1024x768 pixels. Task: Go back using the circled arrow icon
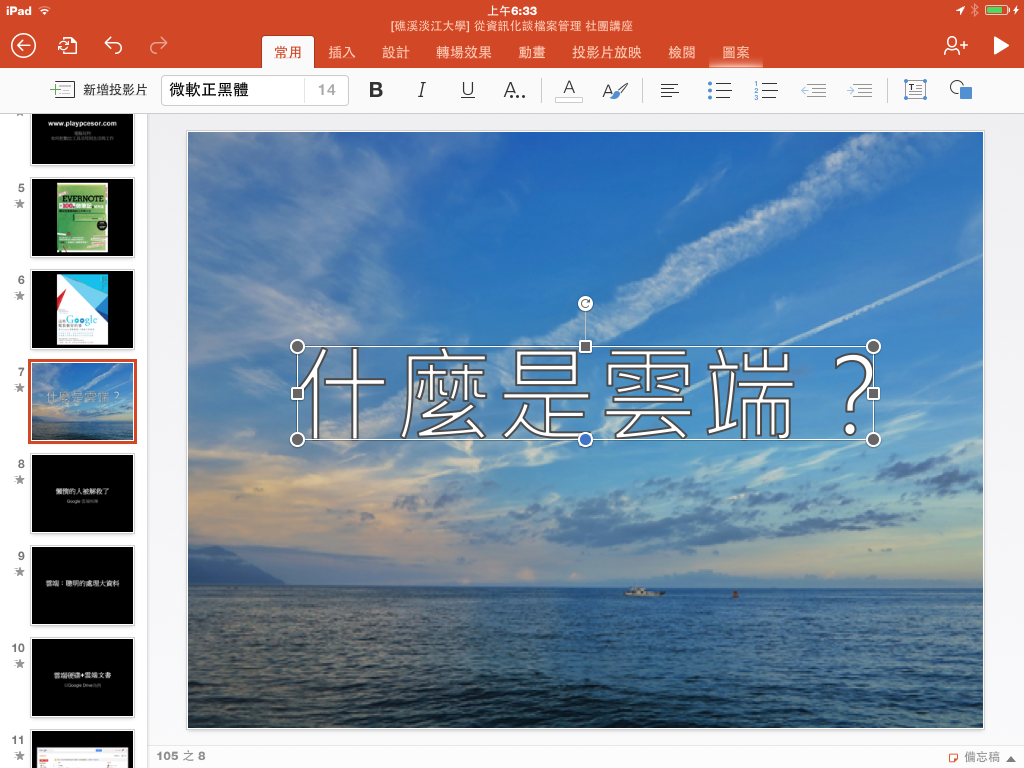(x=24, y=46)
